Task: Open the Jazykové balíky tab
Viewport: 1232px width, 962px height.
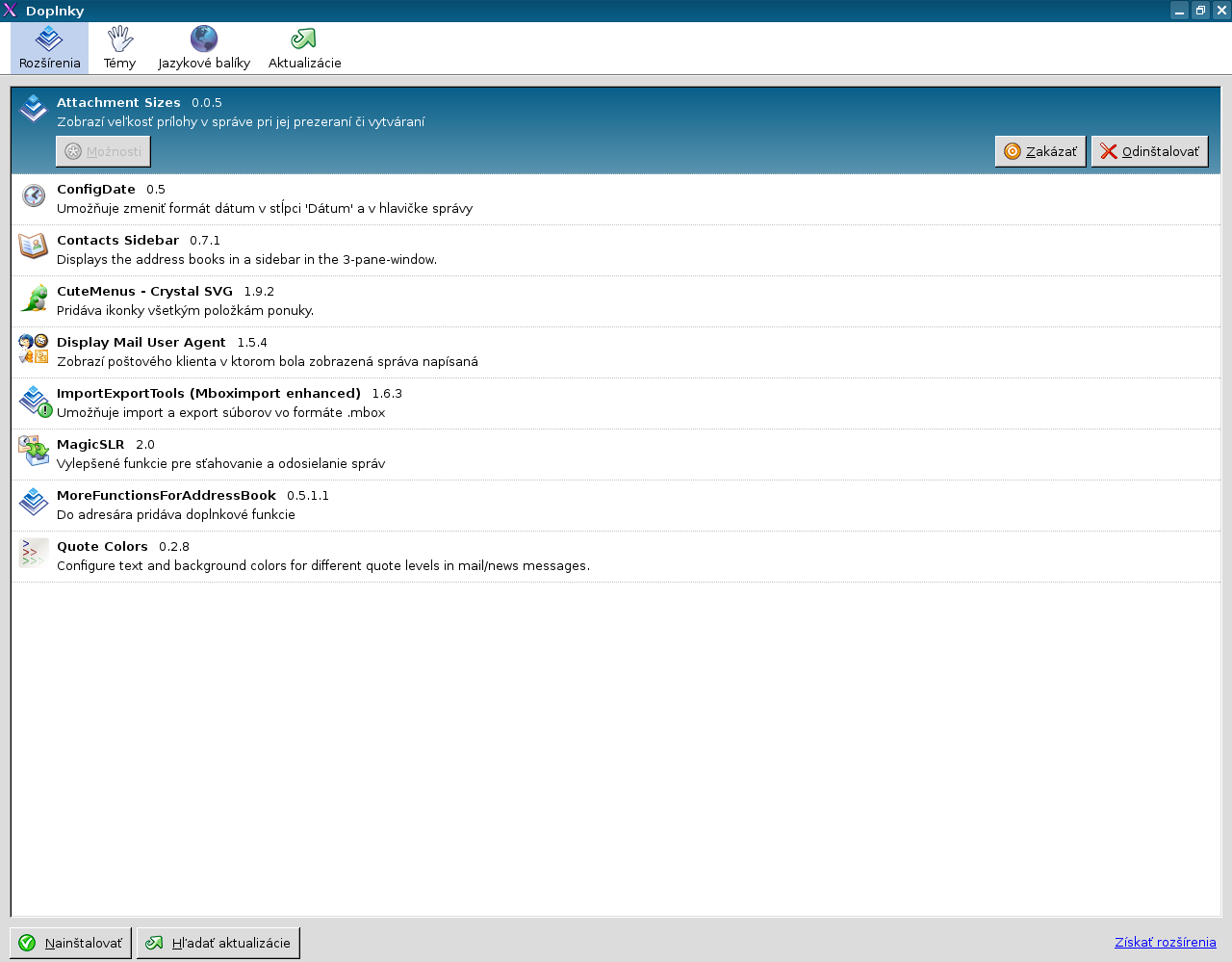Action: (204, 48)
